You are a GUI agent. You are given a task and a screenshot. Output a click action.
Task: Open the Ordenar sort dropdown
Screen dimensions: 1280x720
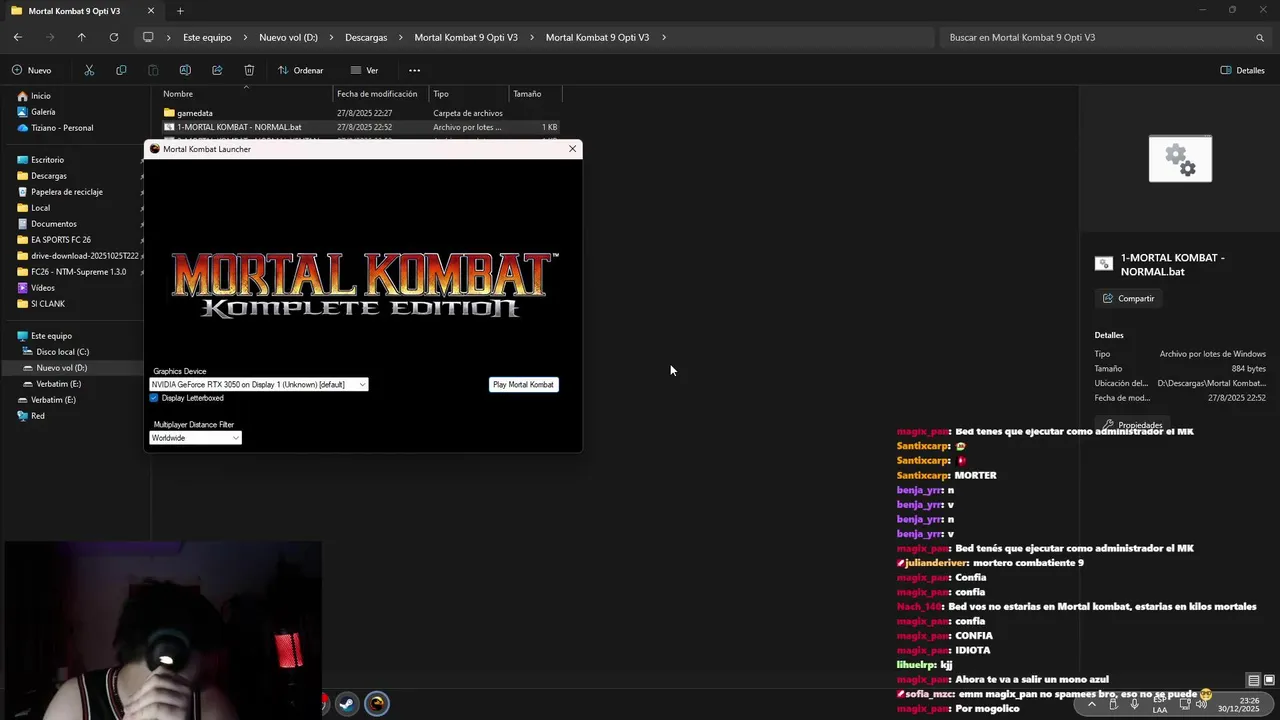[x=301, y=70]
